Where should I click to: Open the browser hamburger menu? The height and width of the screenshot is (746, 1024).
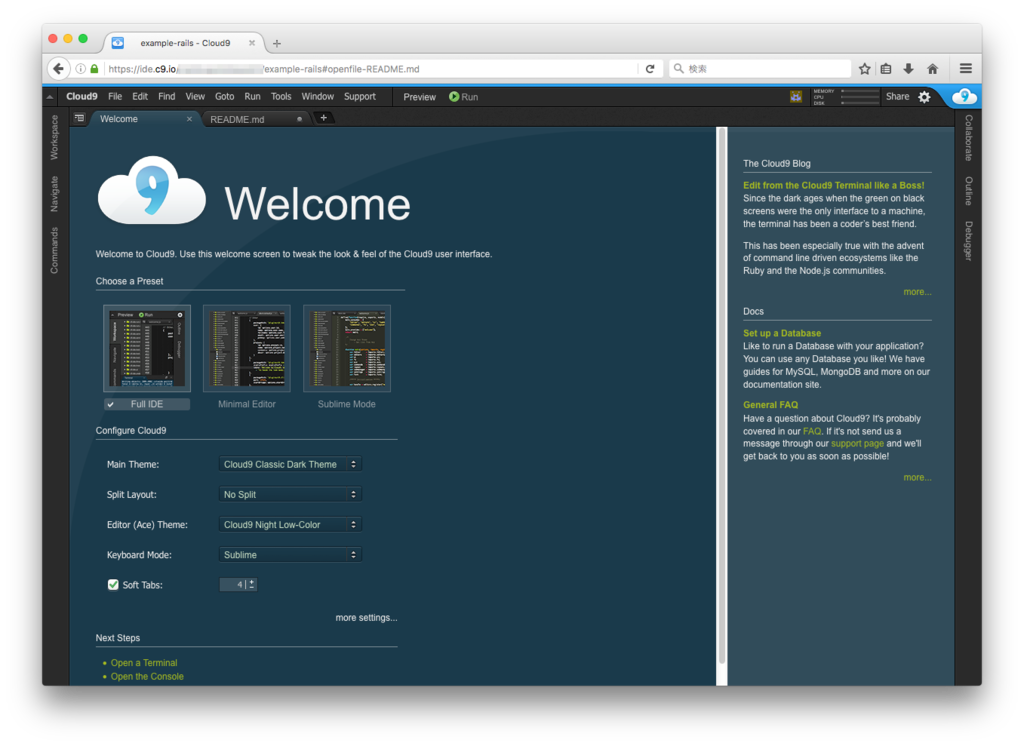coord(966,69)
